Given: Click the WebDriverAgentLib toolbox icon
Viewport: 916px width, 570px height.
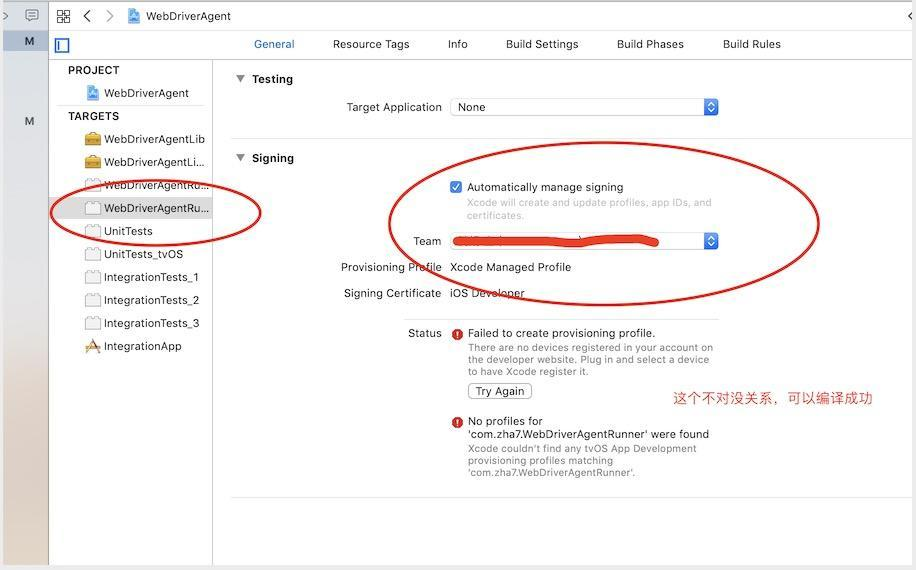Looking at the screenshot, I should 92,139.
